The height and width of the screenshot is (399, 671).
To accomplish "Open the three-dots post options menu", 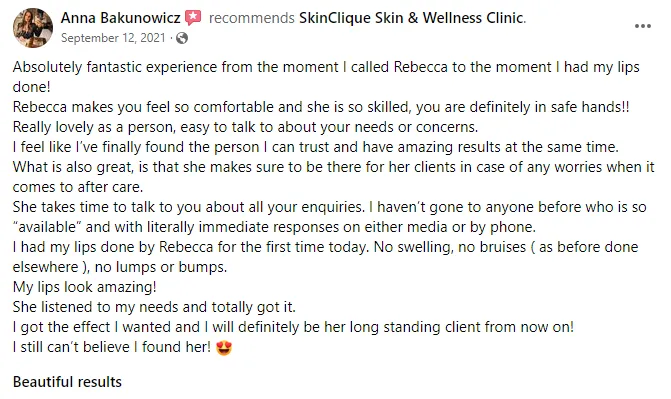I will (642, 27).
